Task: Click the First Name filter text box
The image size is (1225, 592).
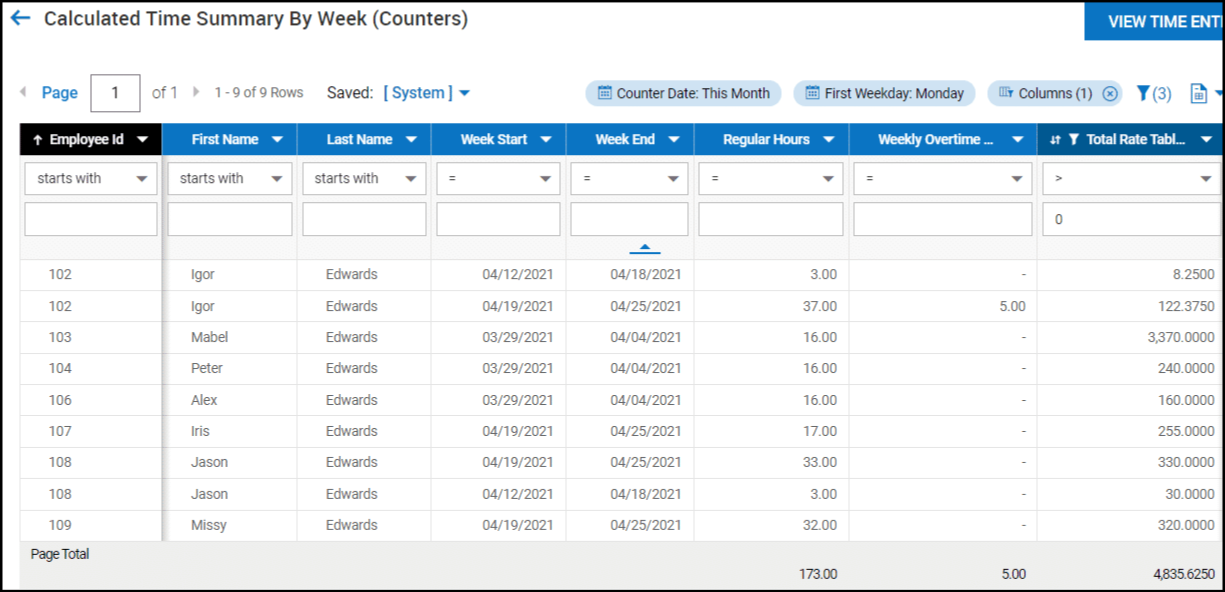Action: 230,219
